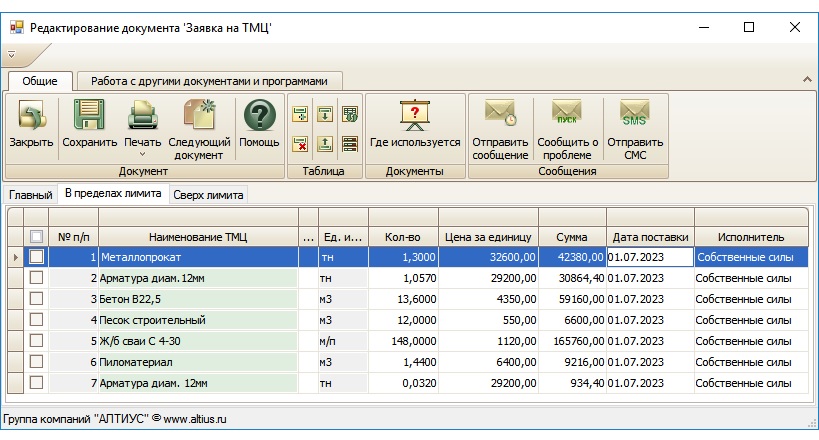The image size is (819, 440).
Task: Click the Цена за единицу column header
Action: (x=488, y=237)
